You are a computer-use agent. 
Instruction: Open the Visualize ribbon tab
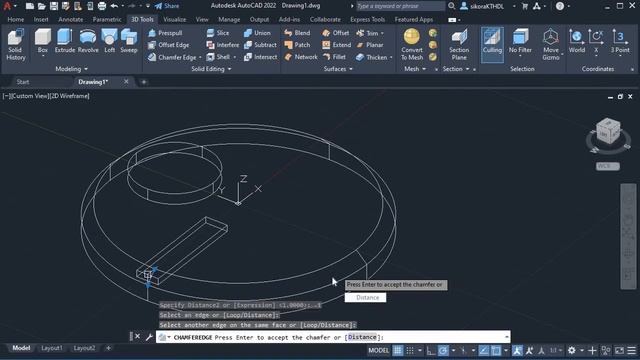tap(174, 19)
